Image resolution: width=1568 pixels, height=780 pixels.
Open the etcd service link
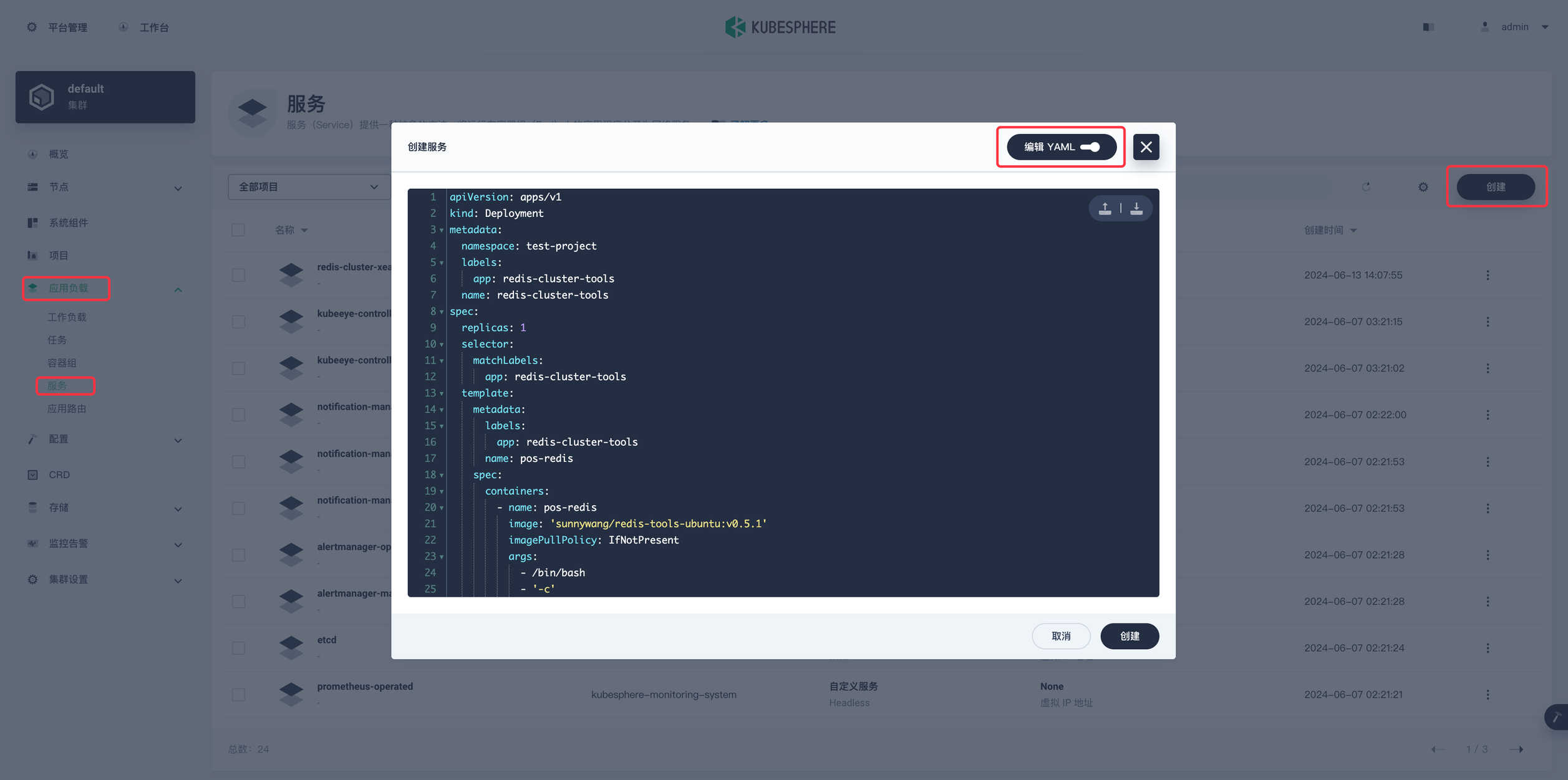point(326,640)
